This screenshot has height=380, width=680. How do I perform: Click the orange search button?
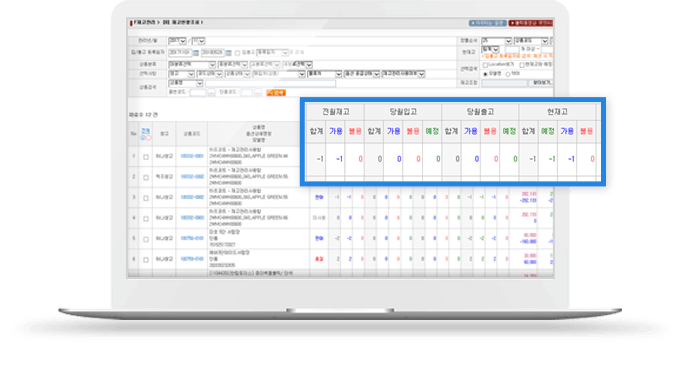point(276,92)
